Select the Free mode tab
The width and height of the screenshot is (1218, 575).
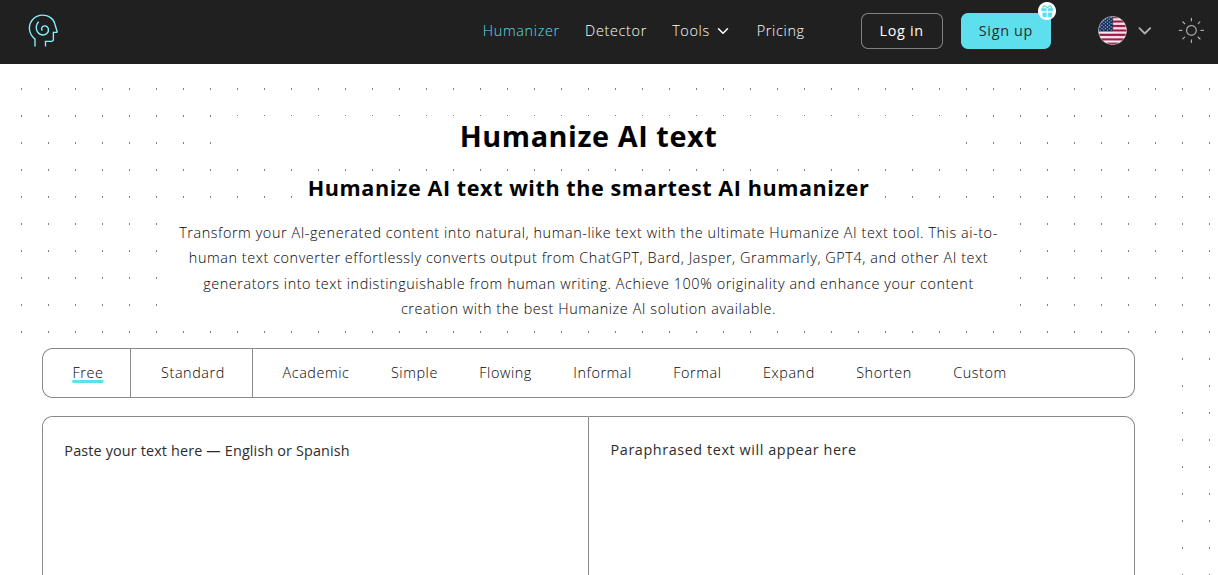(x=88, y=373)
